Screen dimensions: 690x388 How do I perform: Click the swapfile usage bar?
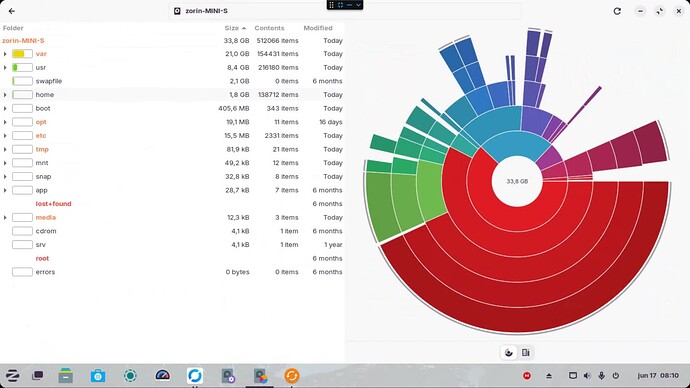22,81
